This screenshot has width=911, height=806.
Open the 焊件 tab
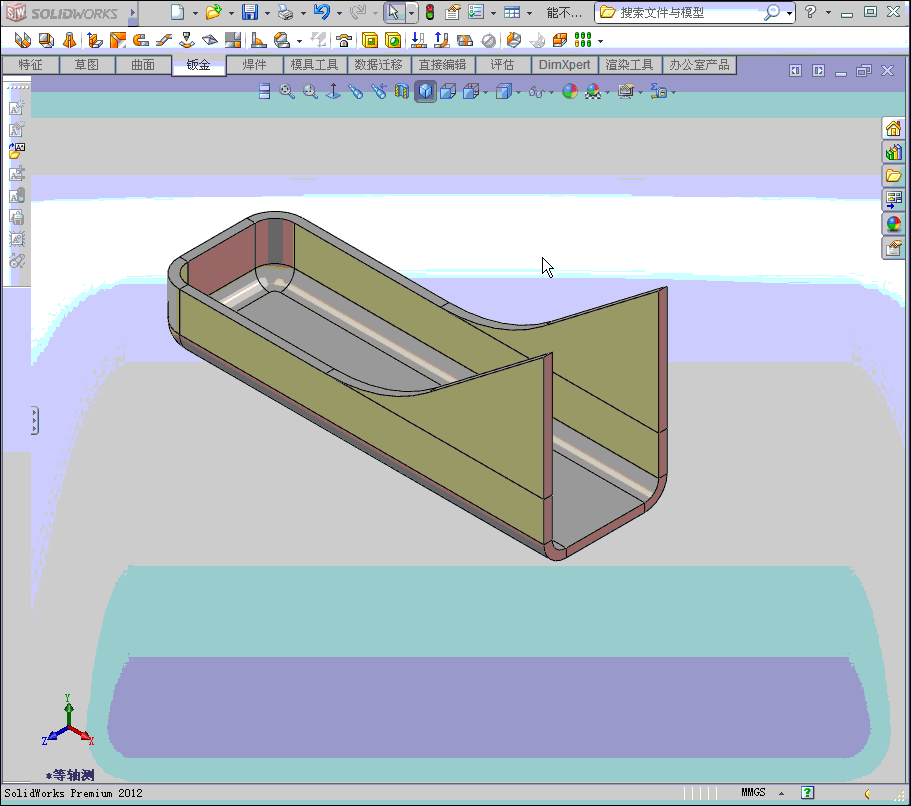(254, 65)
